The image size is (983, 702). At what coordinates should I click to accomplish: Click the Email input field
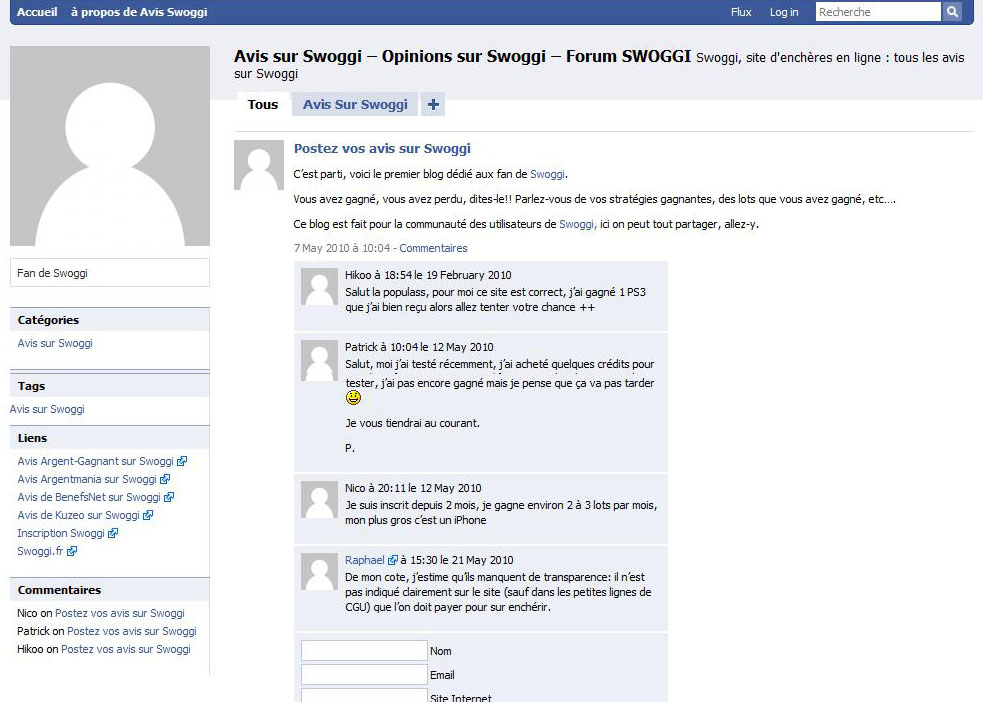364,674
